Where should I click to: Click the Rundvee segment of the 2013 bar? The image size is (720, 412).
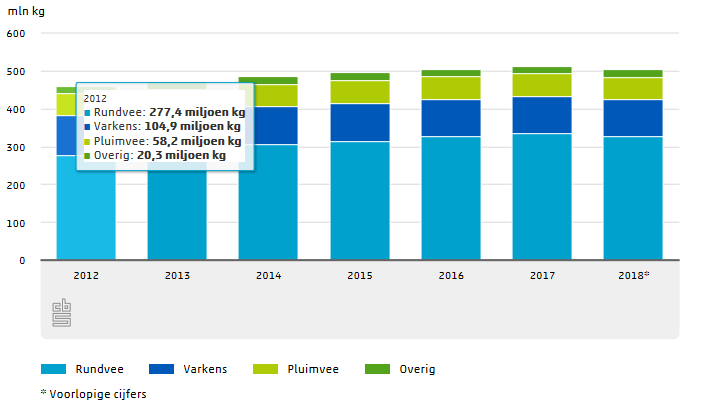pos(177,220)
